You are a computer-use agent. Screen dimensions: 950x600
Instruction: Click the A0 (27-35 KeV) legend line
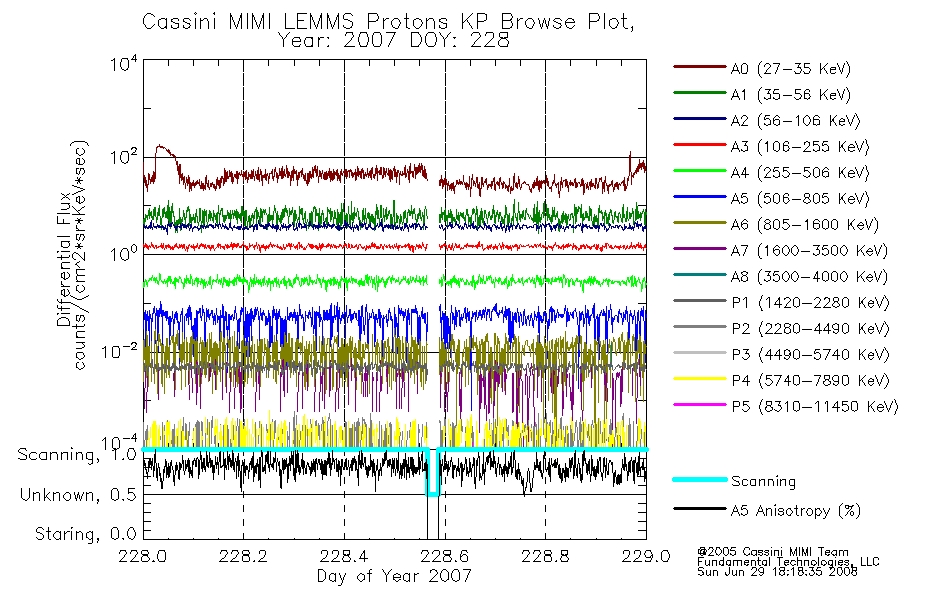tap(700, 67)
